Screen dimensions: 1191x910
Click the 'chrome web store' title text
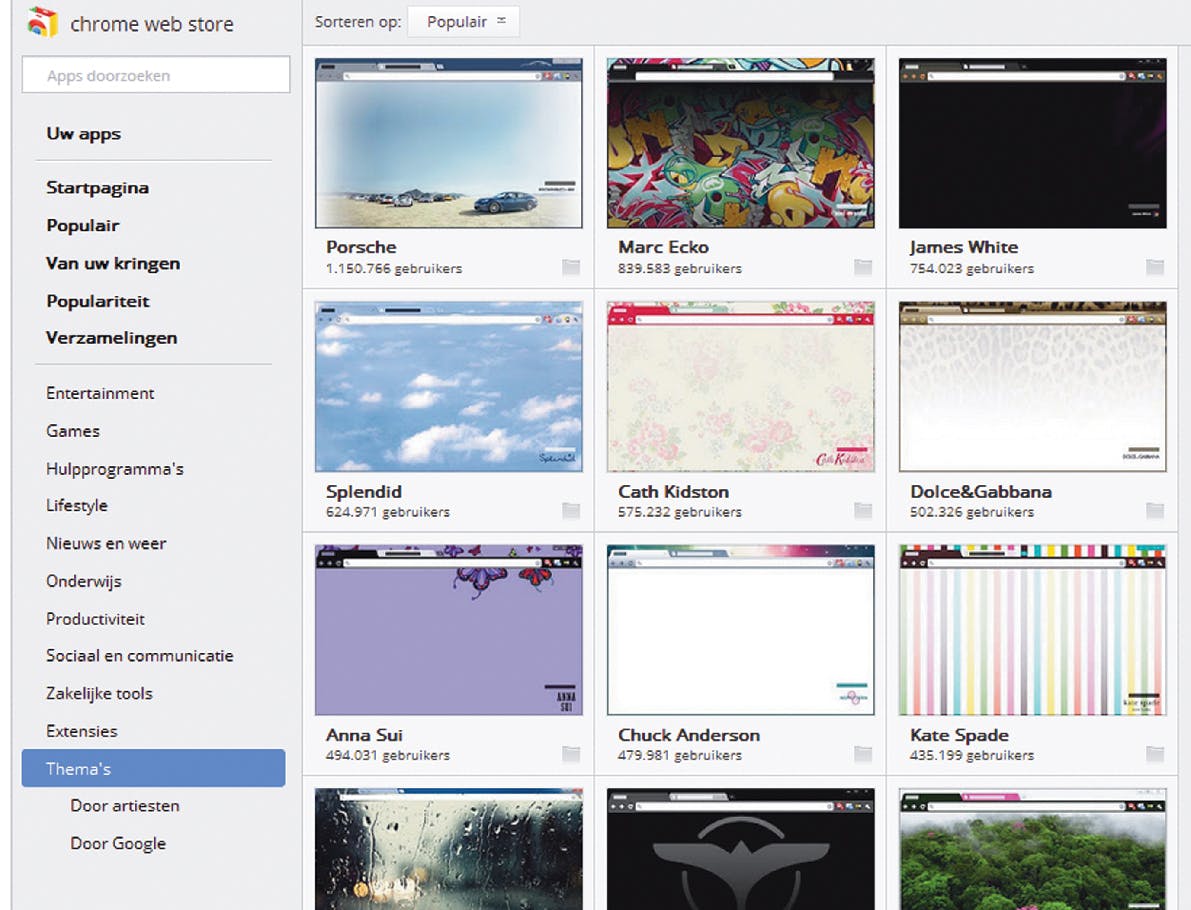tap(152, 24)
